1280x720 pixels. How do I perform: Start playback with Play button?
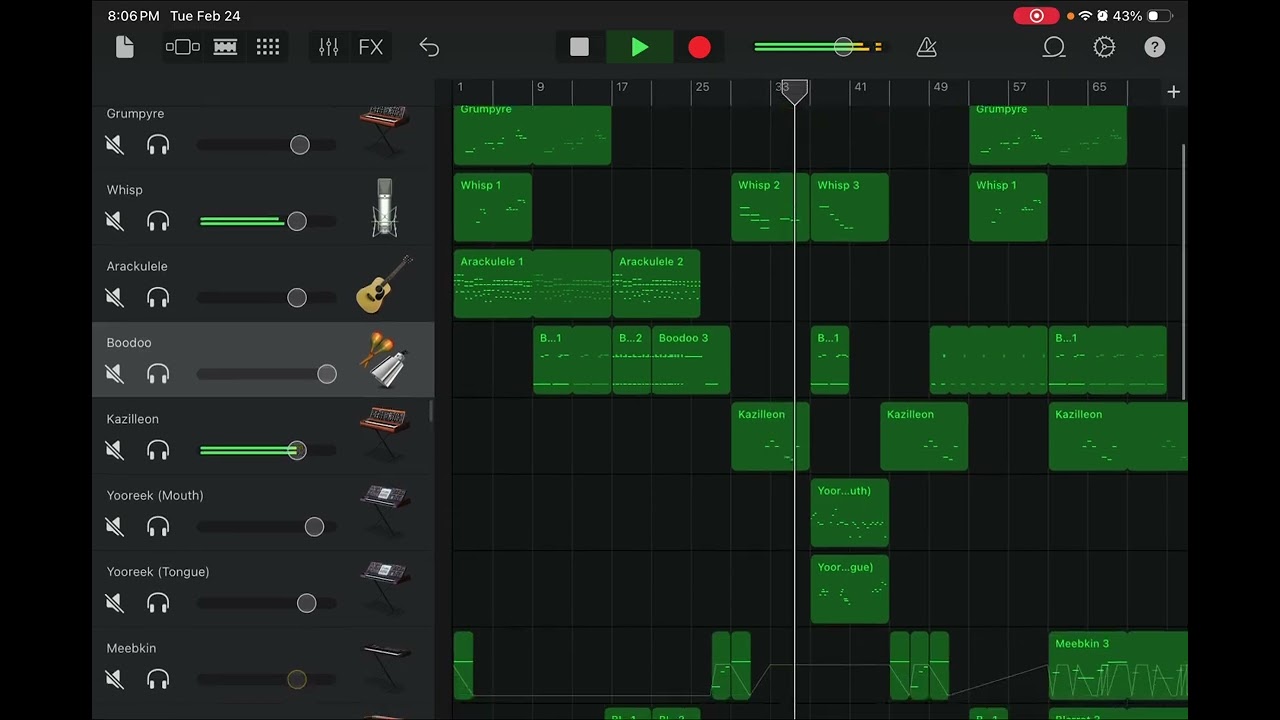[x=640, y=47]
